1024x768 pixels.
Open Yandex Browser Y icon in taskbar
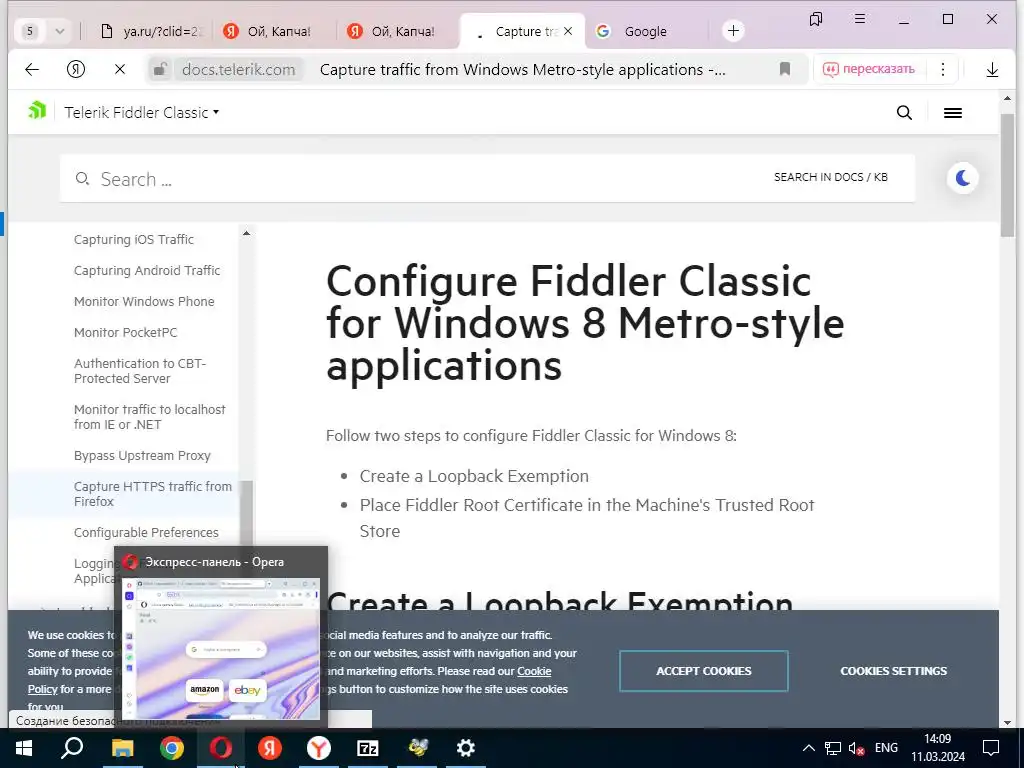point(319,748)
